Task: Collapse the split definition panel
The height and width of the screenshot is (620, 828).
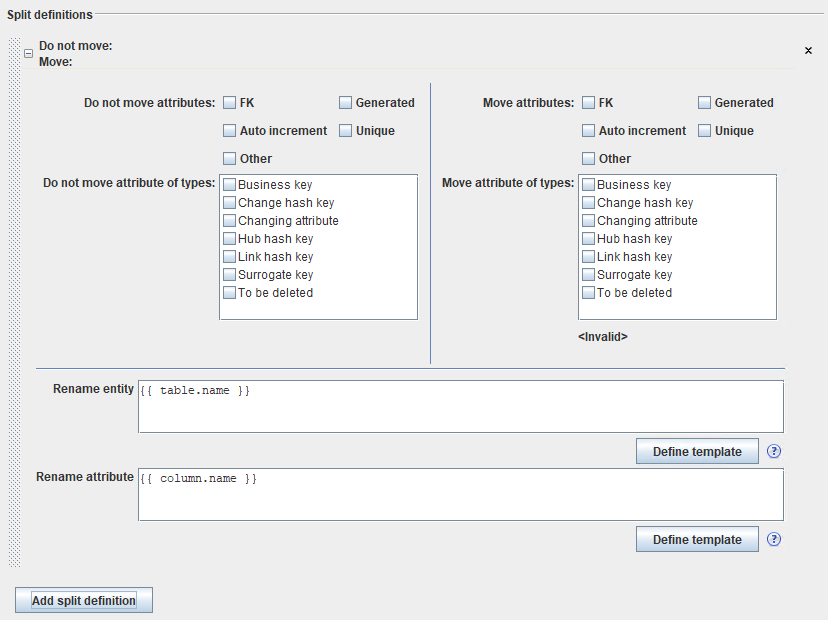Action: tap(29, 54)
